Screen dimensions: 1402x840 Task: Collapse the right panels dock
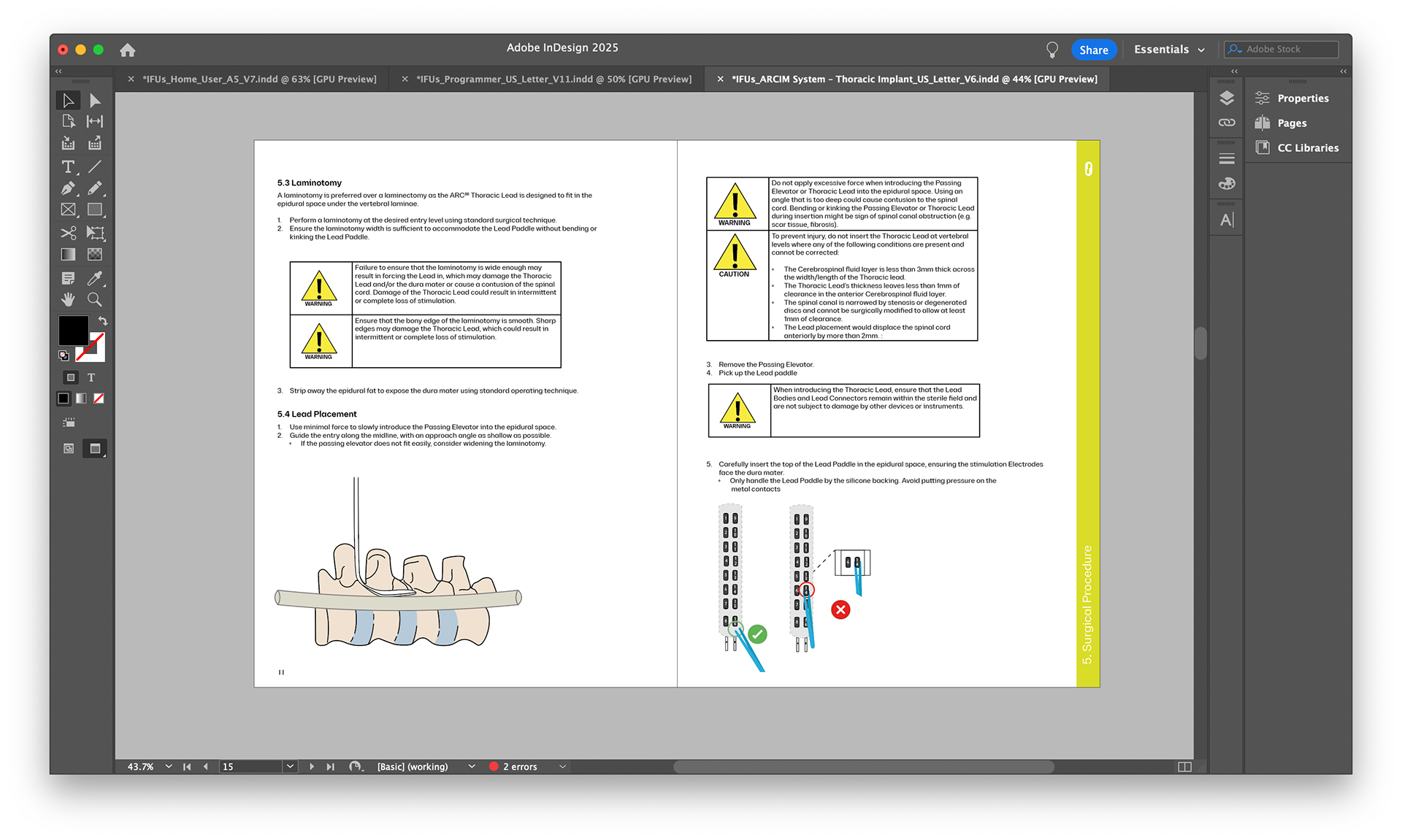point(1343,71)
